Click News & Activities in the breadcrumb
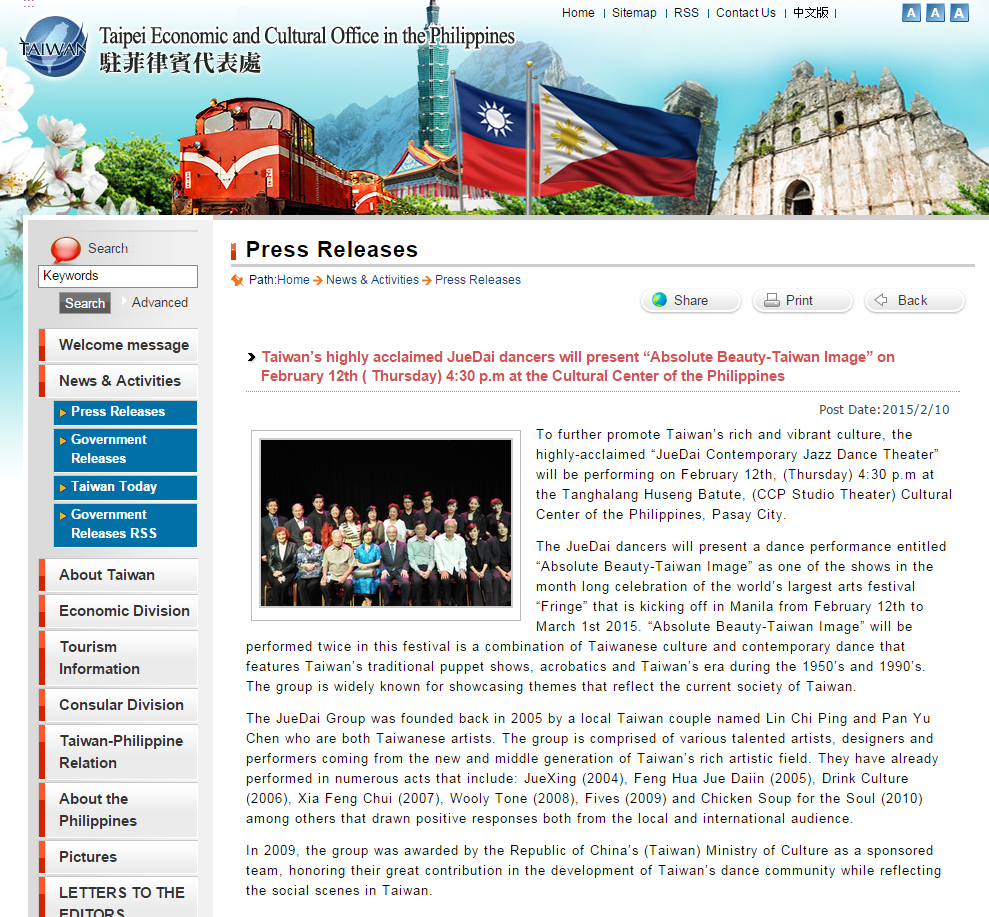989x917 pixels. 372,280
